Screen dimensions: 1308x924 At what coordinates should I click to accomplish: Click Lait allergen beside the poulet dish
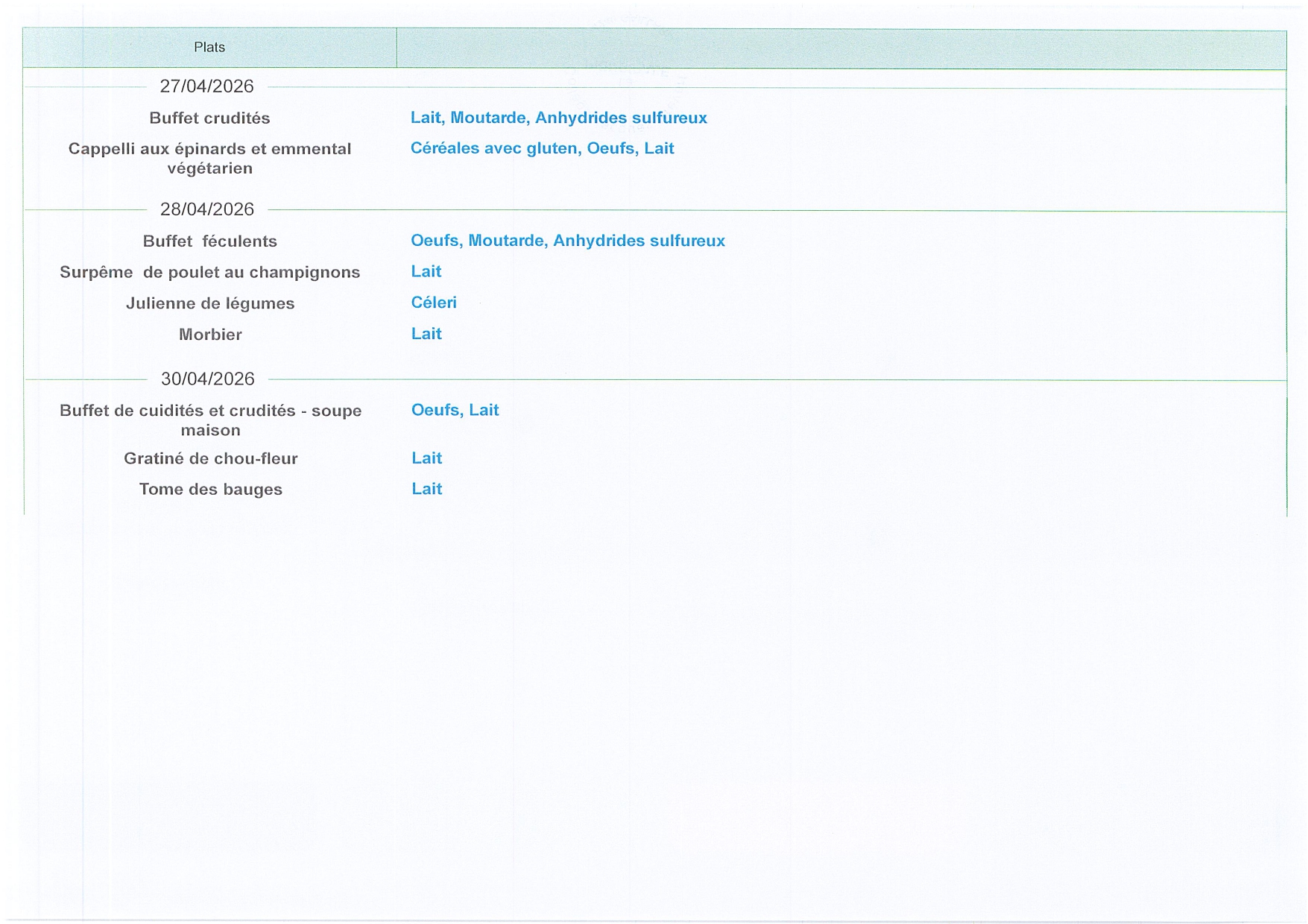tap(426, 272)
